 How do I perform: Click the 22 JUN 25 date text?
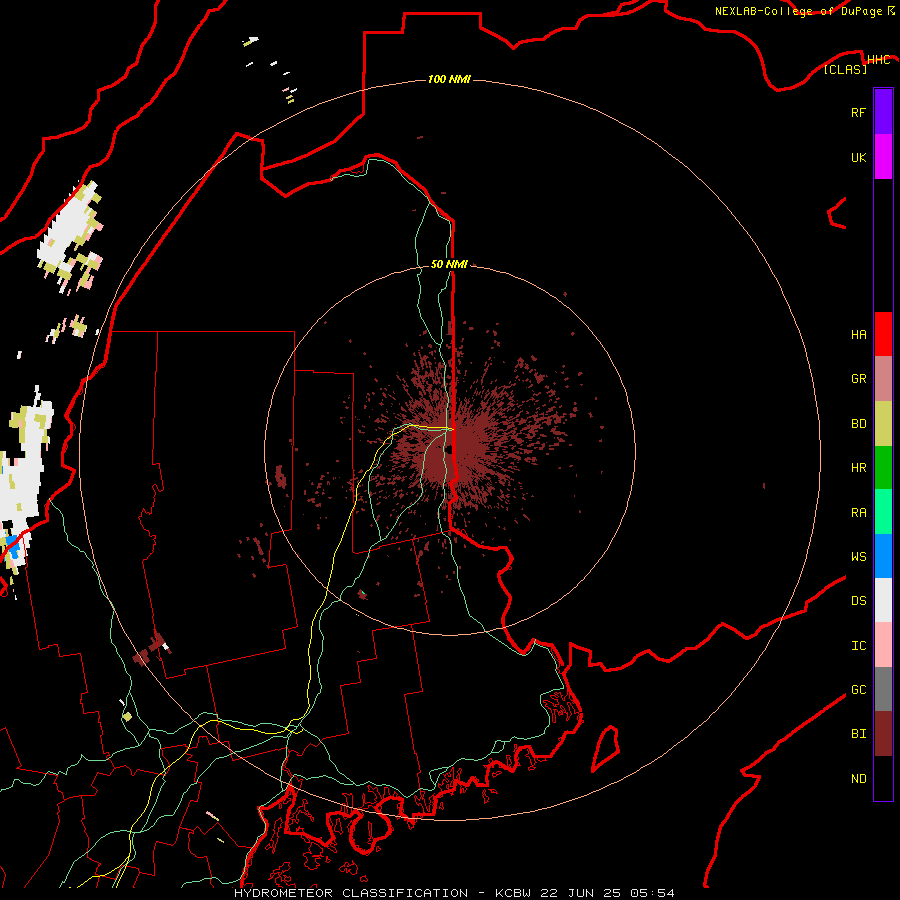580,893
